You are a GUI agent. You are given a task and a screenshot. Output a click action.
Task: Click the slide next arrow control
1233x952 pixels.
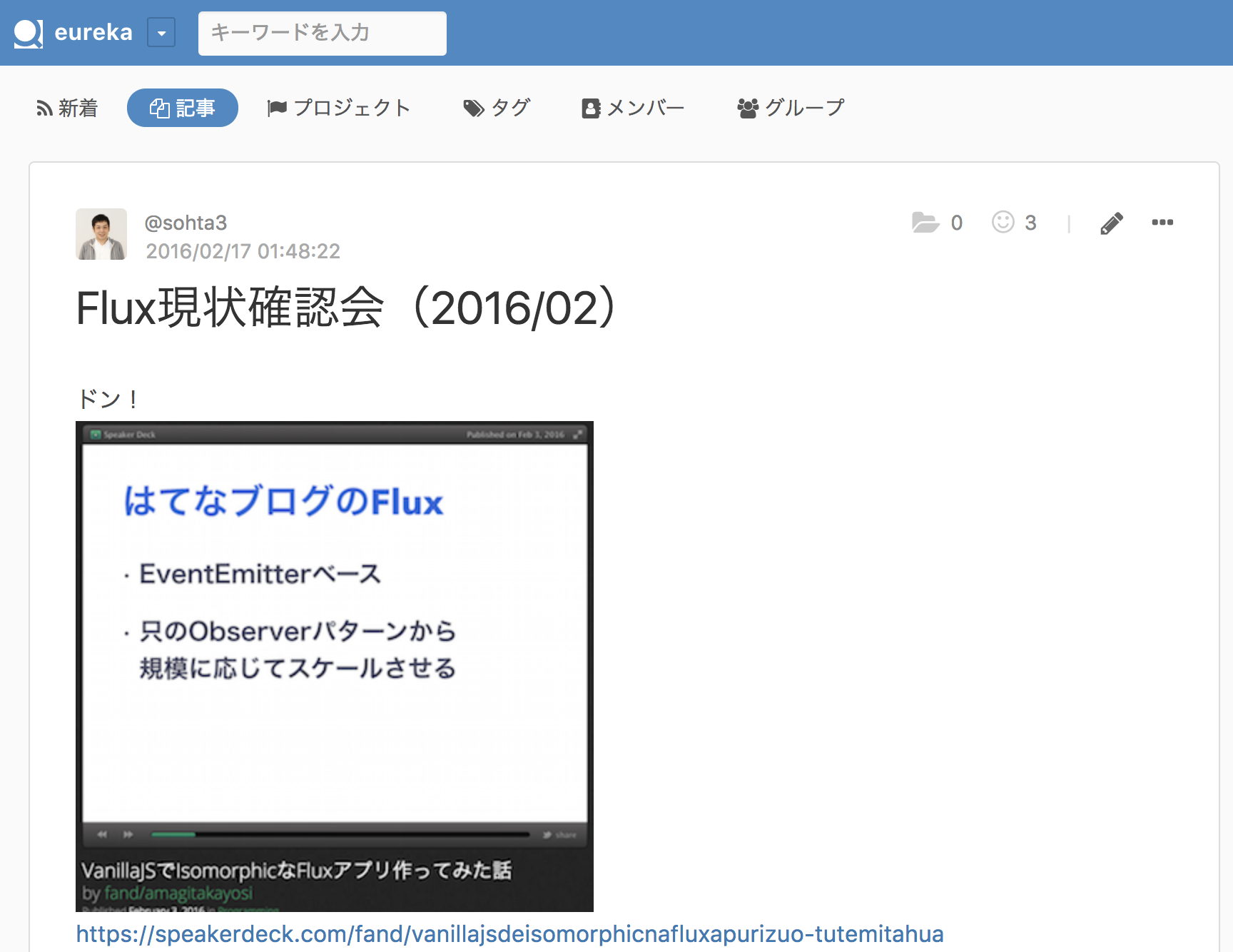pyautogui.click(x=128, y=834)
